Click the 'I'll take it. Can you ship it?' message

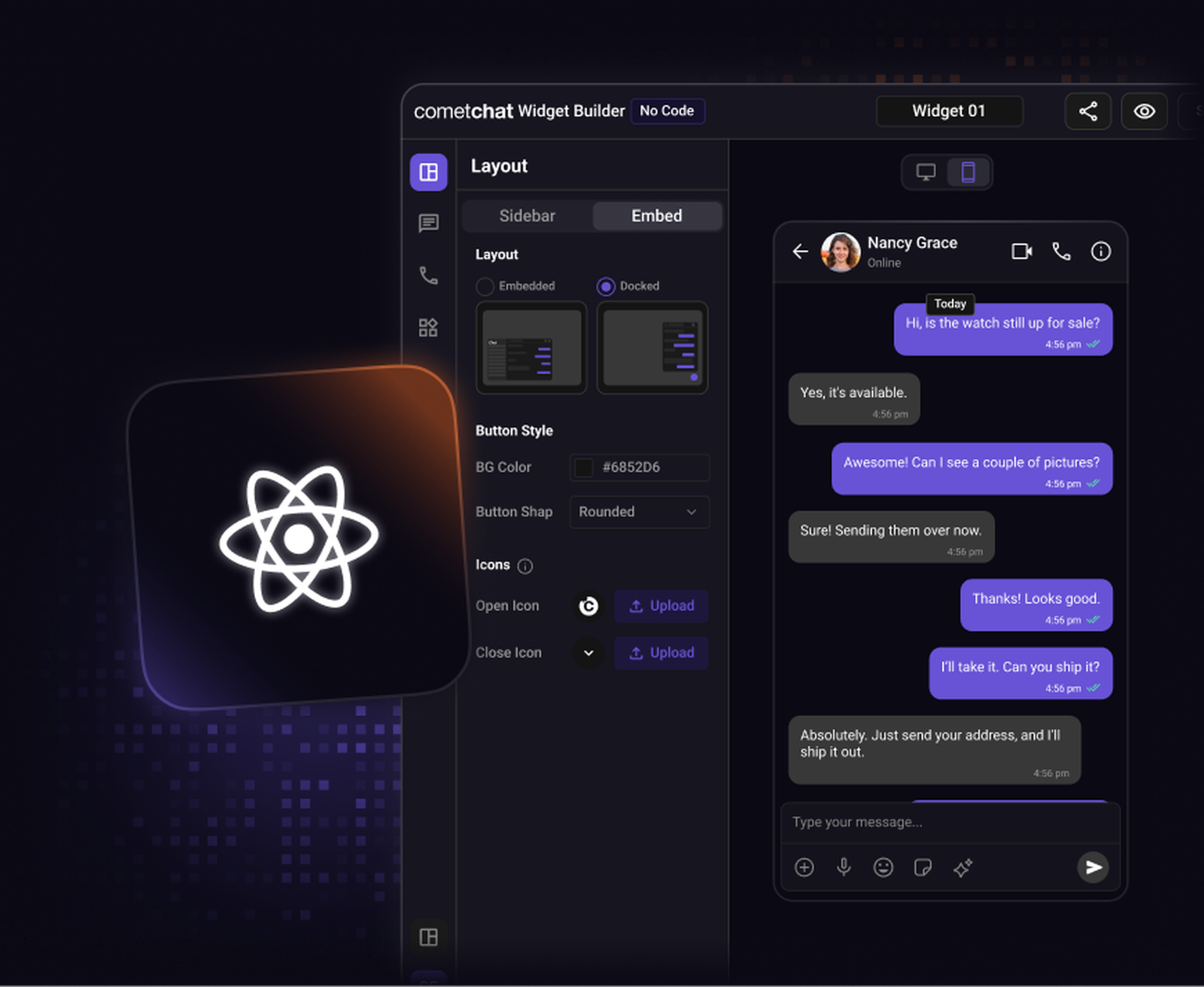coord(1020,673)
